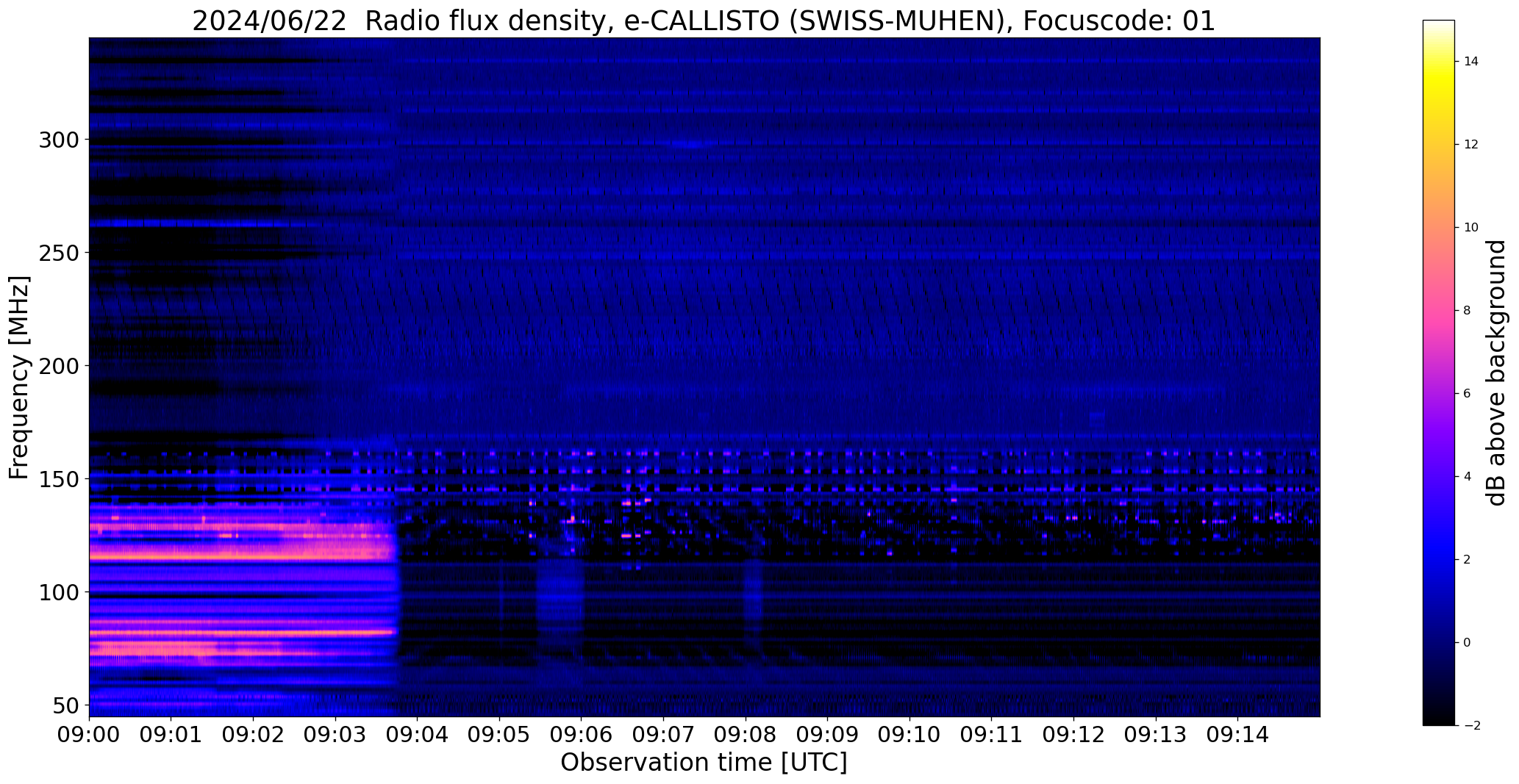Click the 250 MHz frequency tick label
Screen dimensions: 1519x784
coord(60,253)
